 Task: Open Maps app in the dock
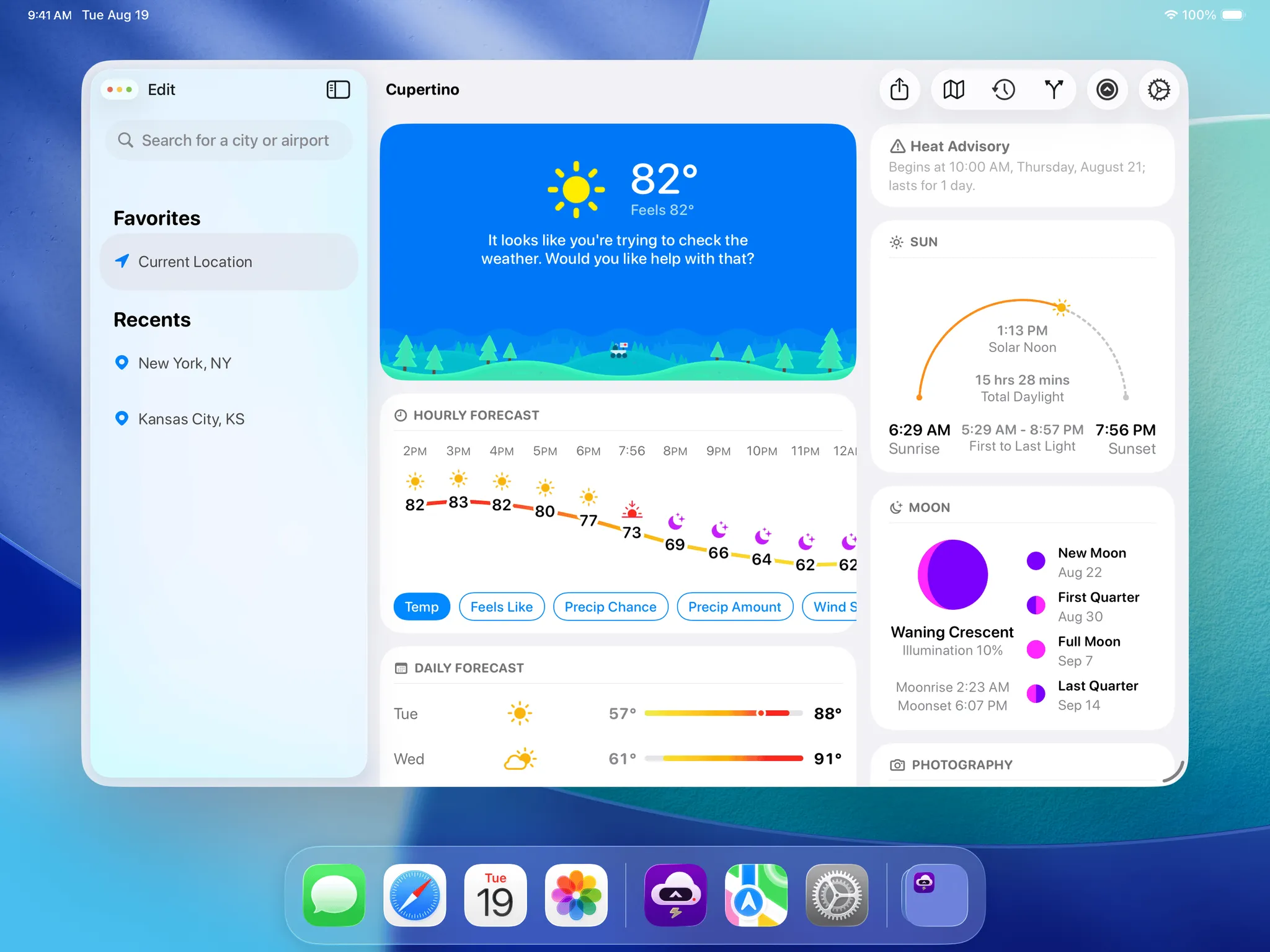756,895
